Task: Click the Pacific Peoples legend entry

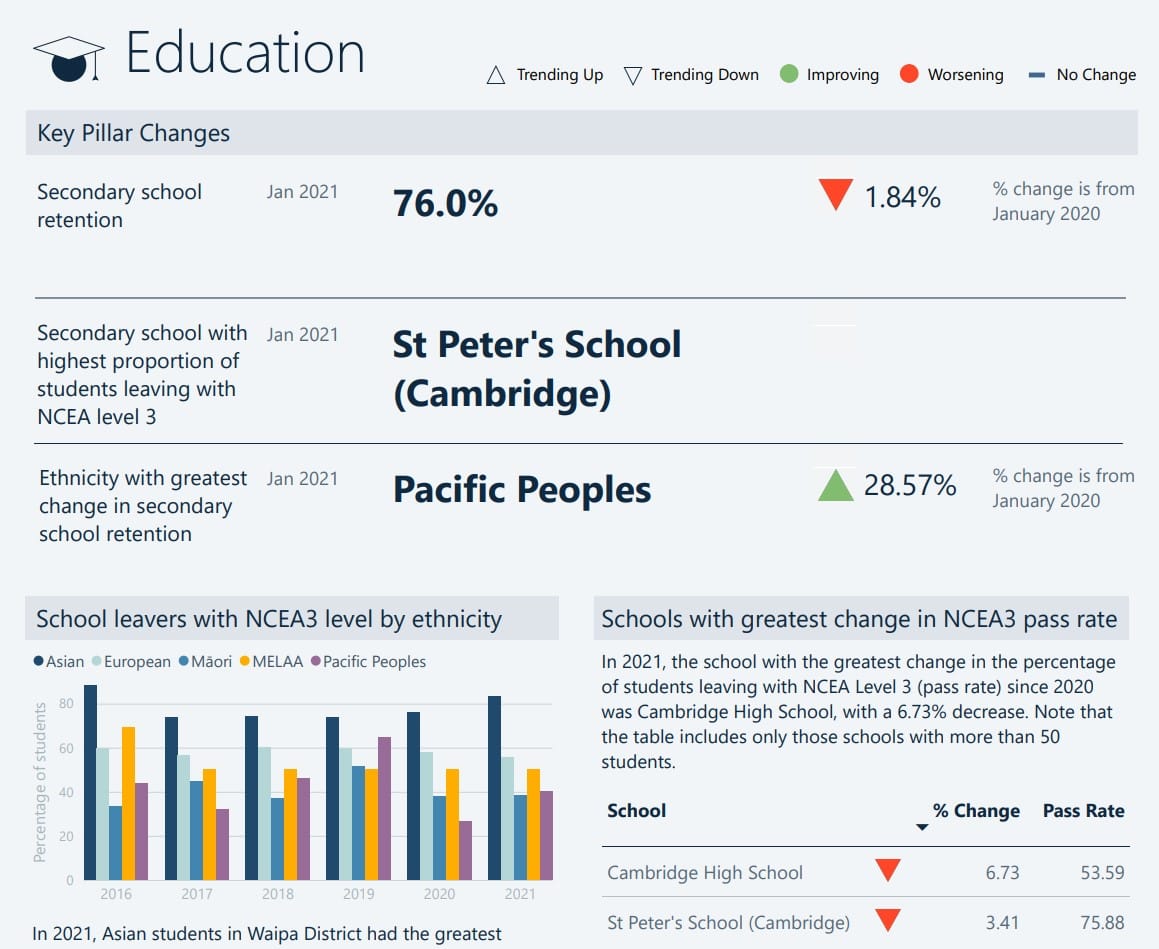Action: click(368, 662)
